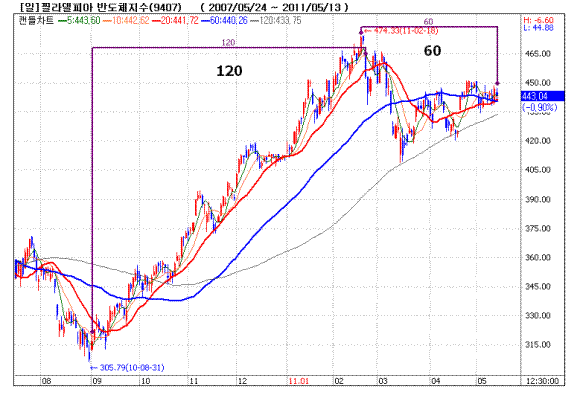The image size is (580, 401).
Task: Click the 305.79 low price annotation
Action: tap(127, 368)
